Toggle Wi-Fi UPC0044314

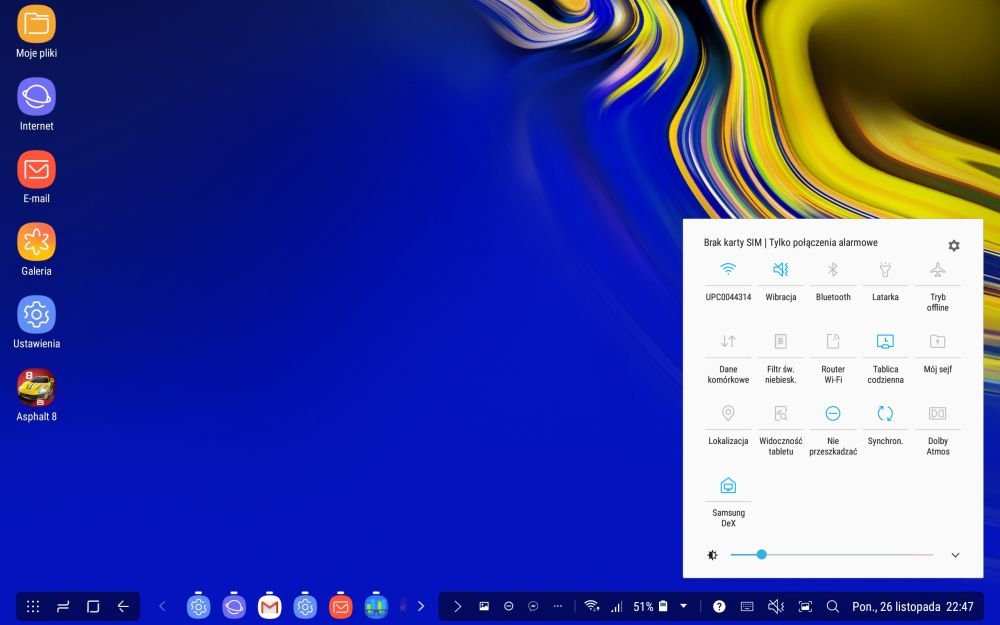pyautogui.click(x=728, y=281)
